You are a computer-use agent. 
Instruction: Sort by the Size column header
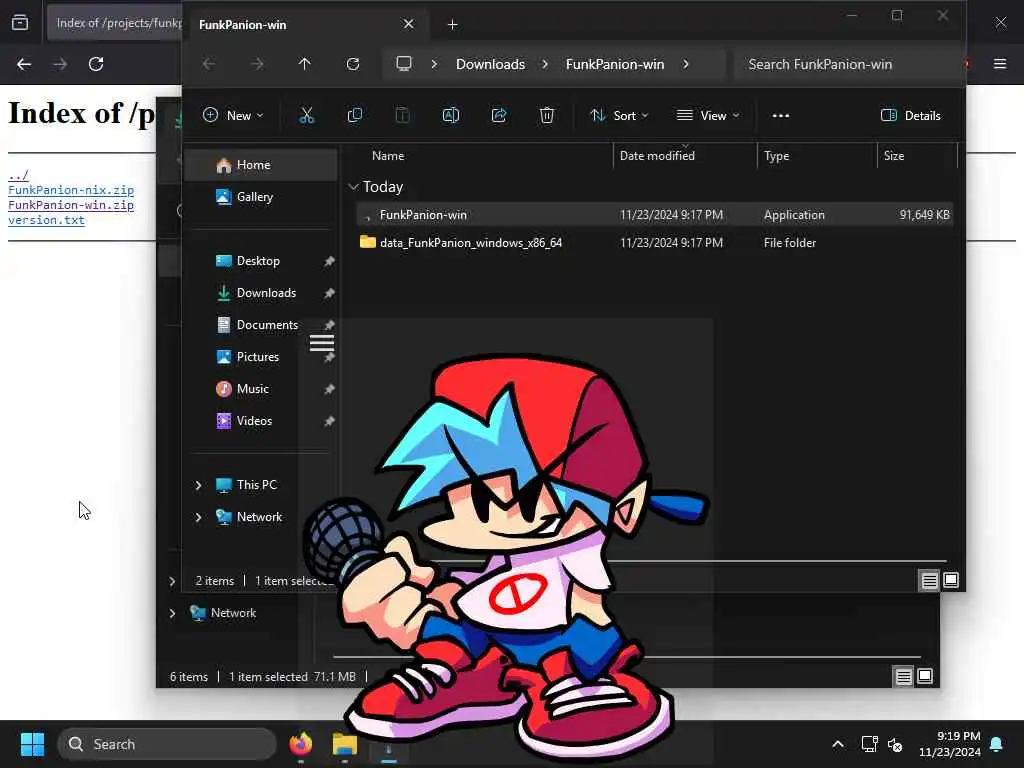pos(894,155)
